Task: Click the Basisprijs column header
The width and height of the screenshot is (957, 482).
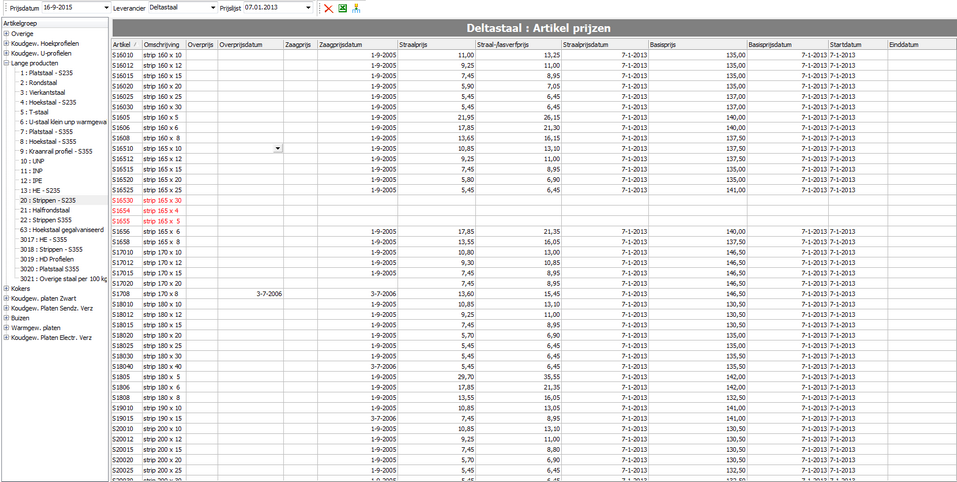Action: 698,45
